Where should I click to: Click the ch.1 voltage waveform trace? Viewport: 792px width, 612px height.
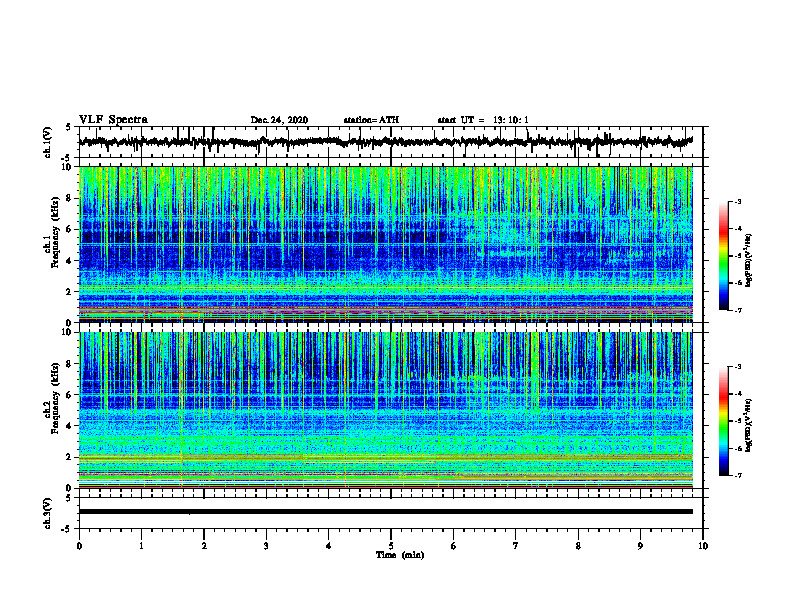click(386, 142)
